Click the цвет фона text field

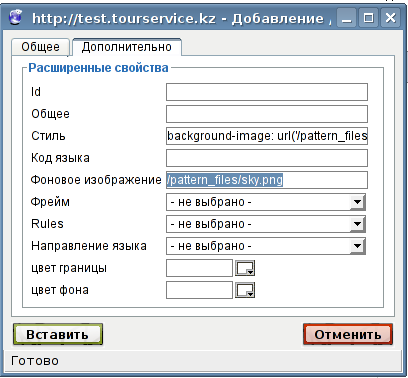tap(199, 290)
